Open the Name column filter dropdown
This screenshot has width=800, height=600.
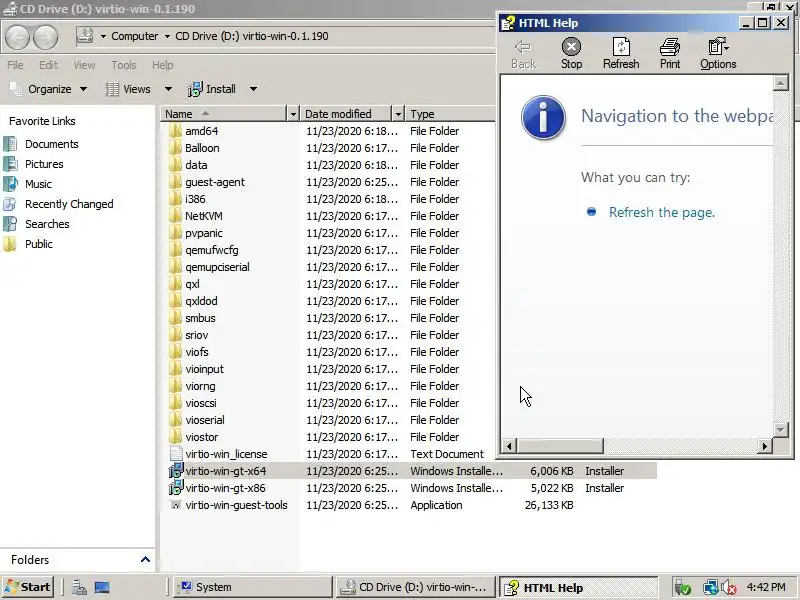[x=293, y=114]
